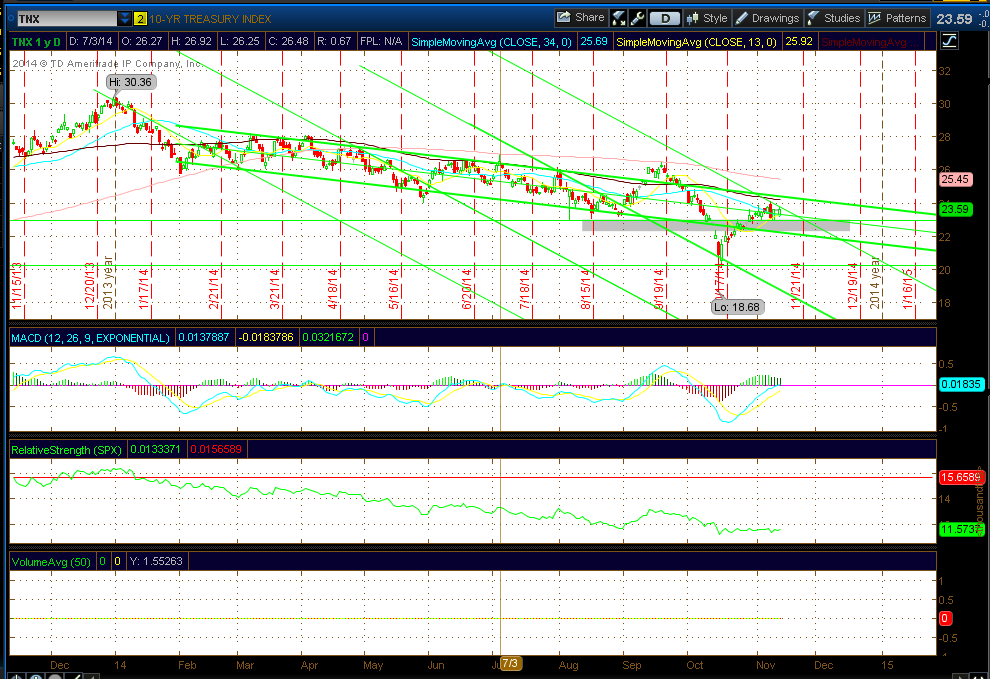Click the 25.69 moving average value
The width and height of the screenshot is (990, 679).
(x=593, y=42)
